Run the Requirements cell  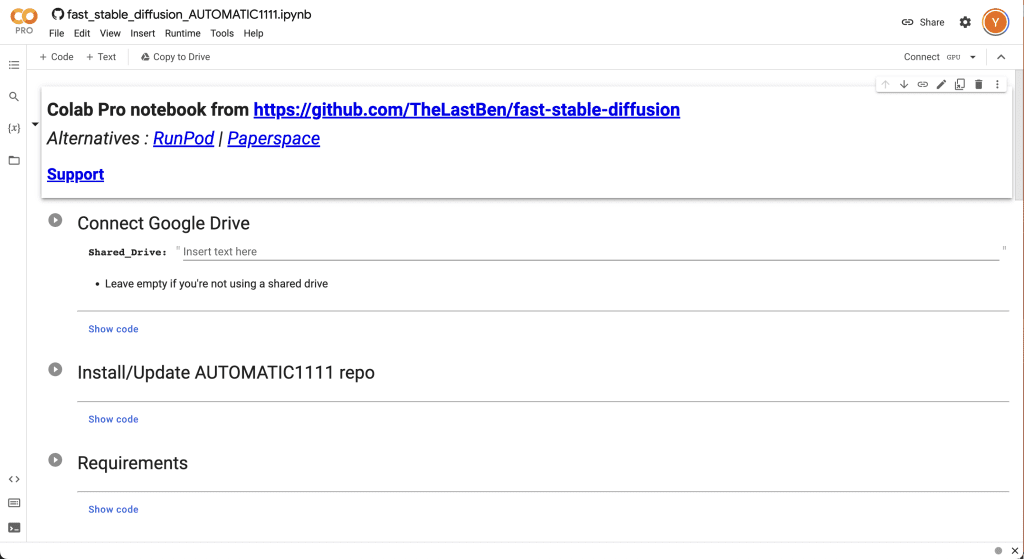56,460
